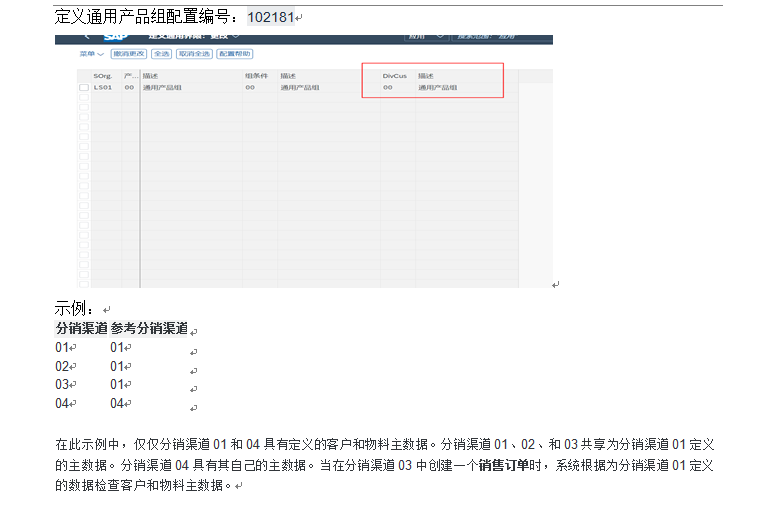
Task: Click the 组条件 column header
Action: point(256,76)
